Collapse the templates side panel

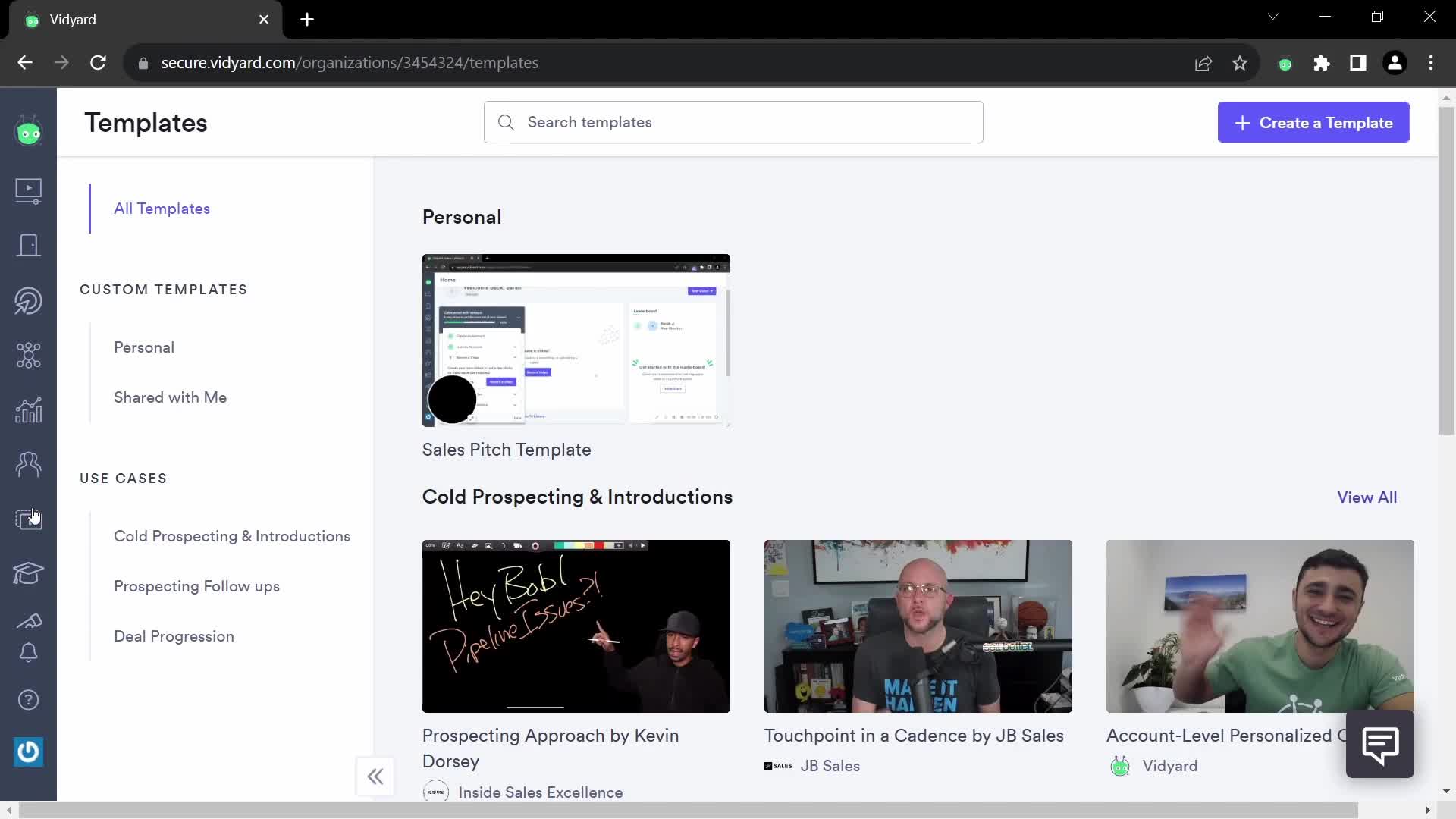point(375,777)
